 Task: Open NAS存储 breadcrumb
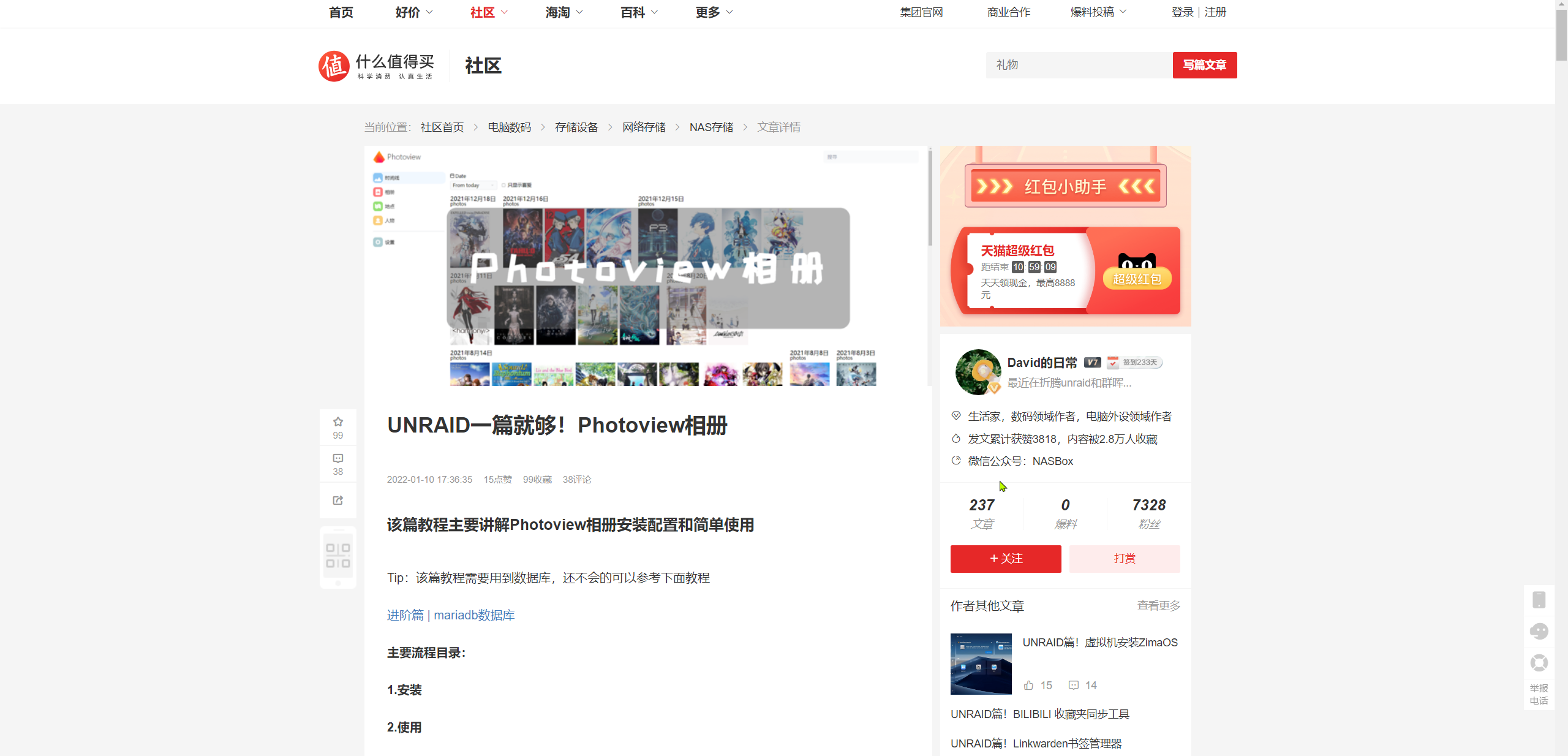(711, 127)
